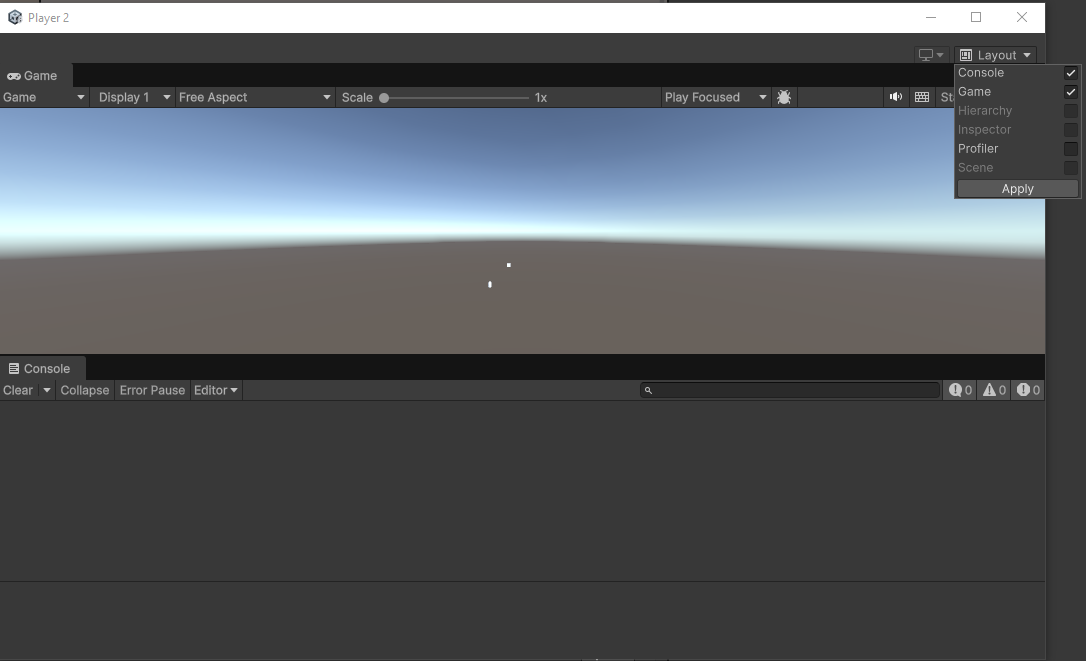Check Profiler in the Layout dropdown
This screenshot has width=1086, height=661.
tap(1070, 148)
